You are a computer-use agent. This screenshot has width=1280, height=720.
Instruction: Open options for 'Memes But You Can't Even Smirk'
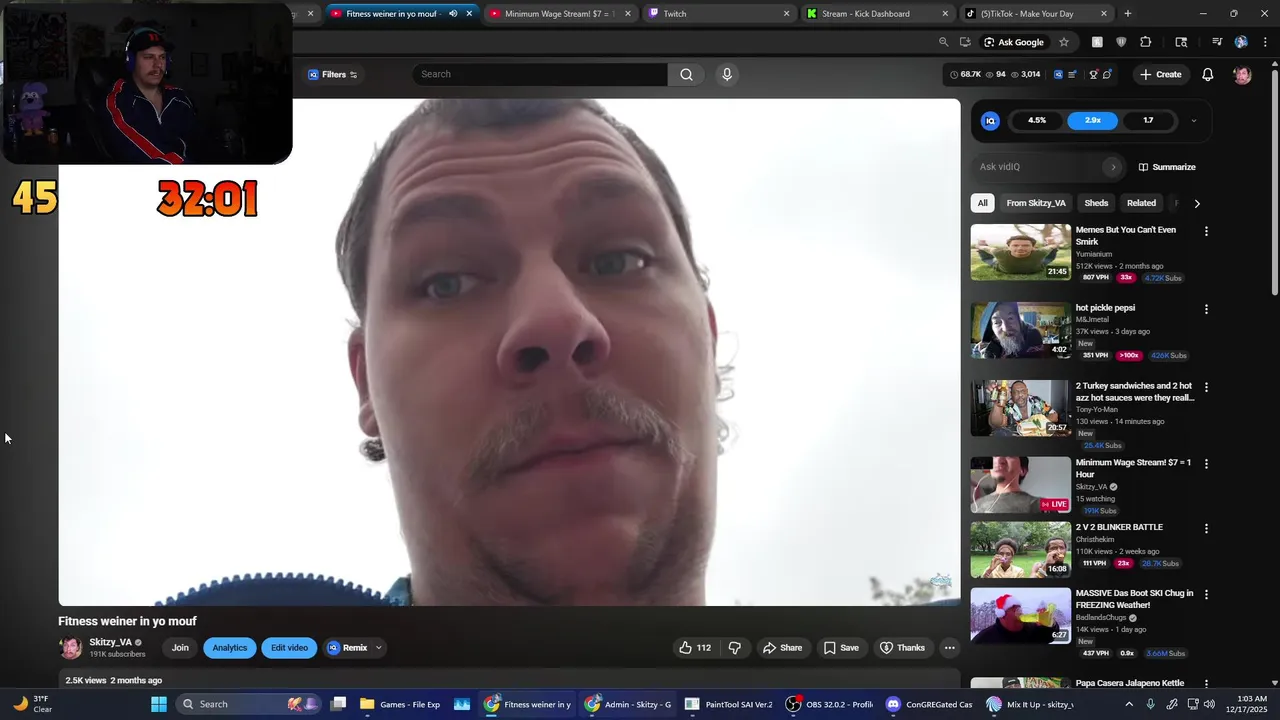click(x=1206, y=231)
